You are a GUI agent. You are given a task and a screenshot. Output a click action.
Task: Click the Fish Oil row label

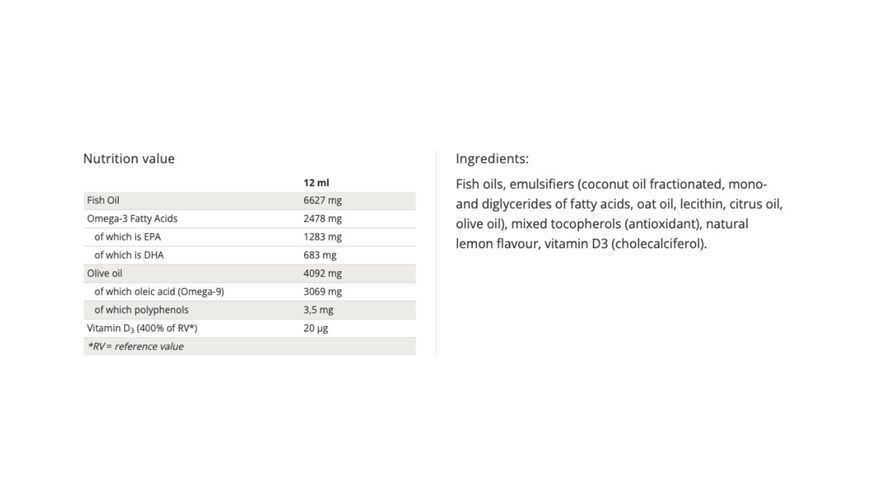pos(103,200)
